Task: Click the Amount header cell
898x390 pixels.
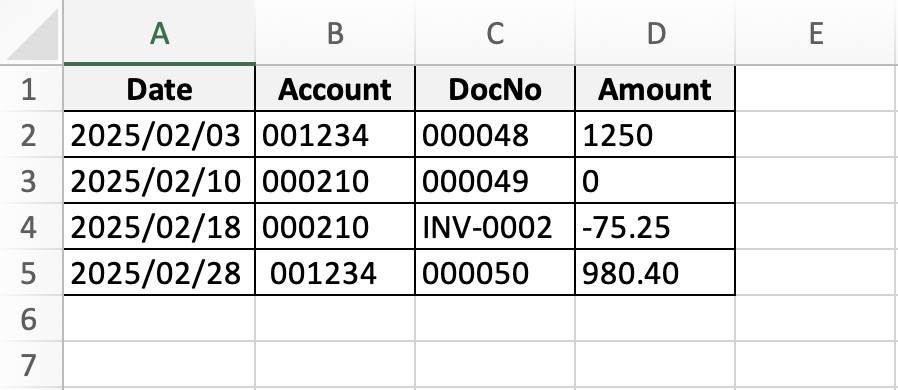Action: 655,89
